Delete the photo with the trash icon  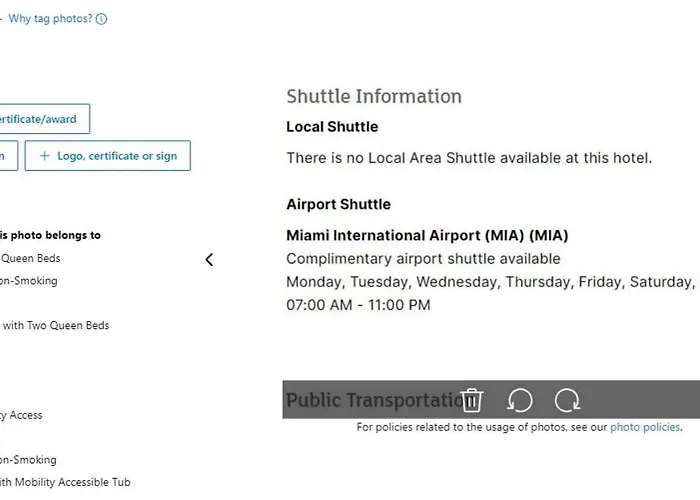tap(471, 400)
